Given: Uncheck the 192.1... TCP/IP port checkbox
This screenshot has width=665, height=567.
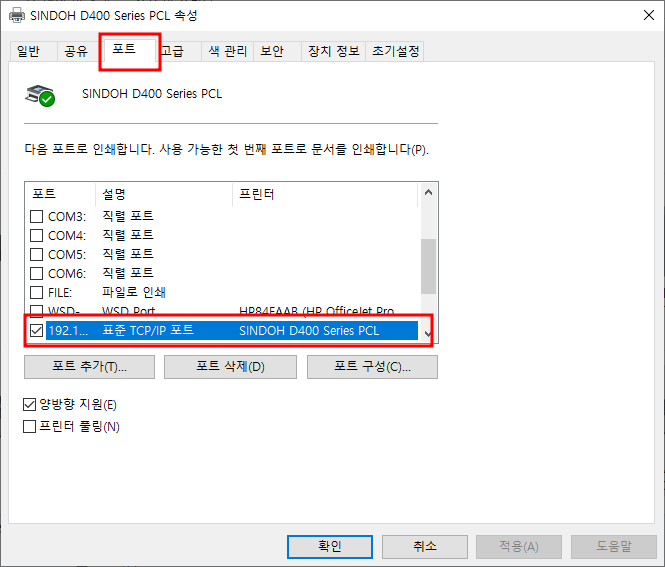Looking at the screenshot, I should click(36, 330).
